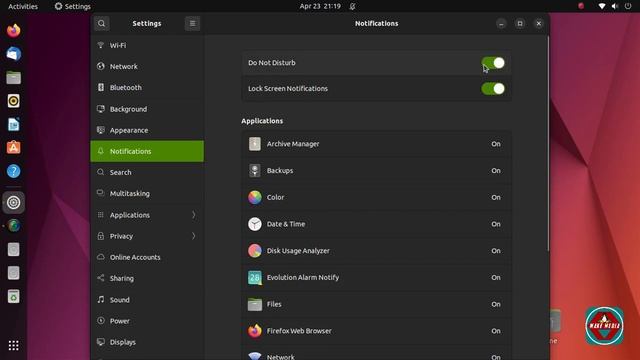Open Help from the dock

(x=13, y=171)
